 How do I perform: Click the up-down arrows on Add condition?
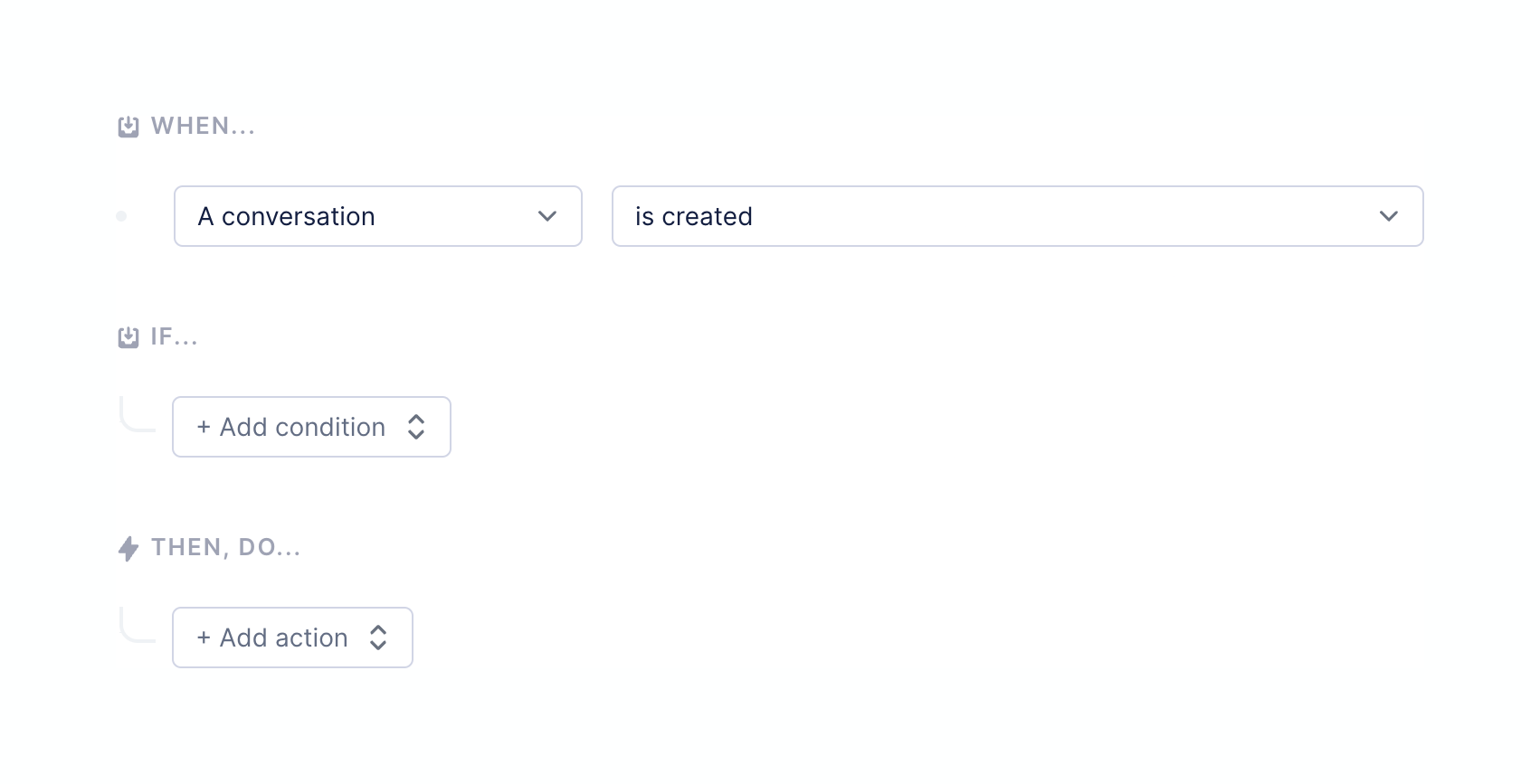416,427
